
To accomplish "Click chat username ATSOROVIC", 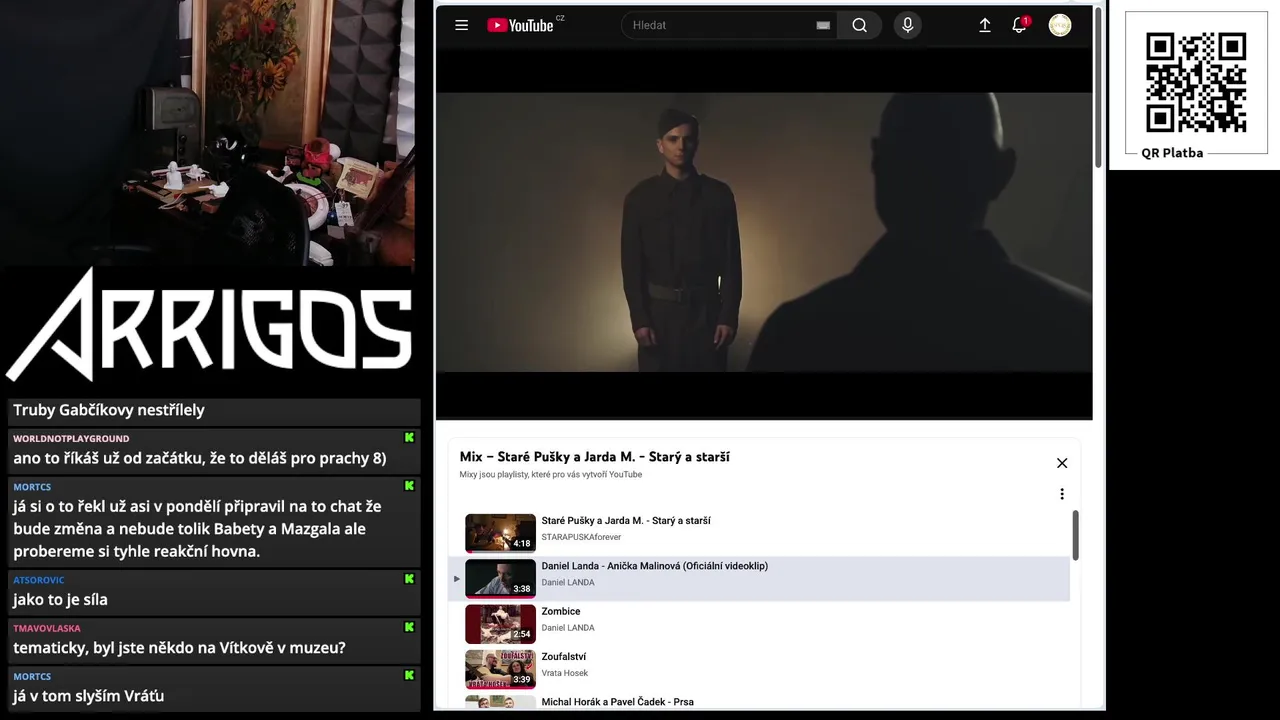I will (x=39, y=580).
